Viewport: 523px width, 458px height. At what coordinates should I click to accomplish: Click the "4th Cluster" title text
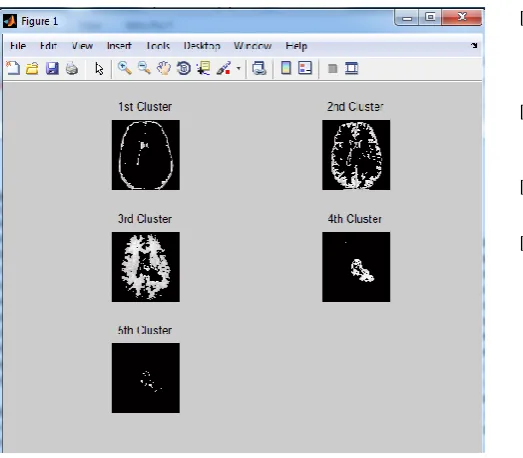355,219
